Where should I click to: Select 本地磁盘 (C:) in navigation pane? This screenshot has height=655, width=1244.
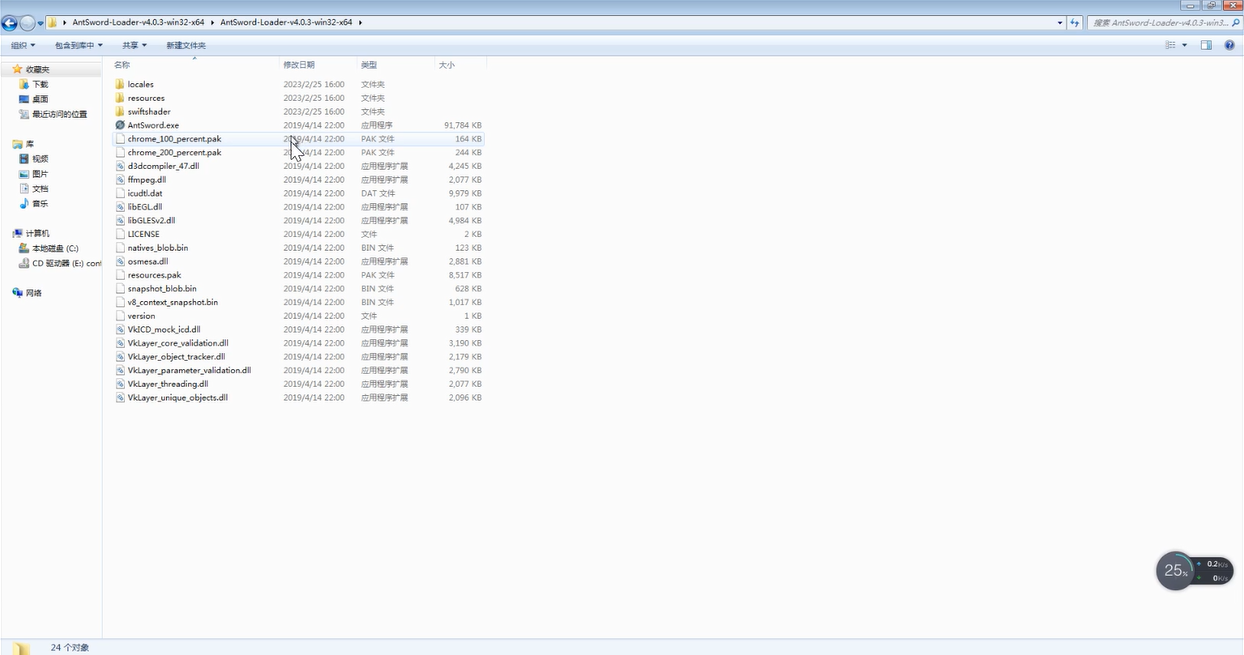click(x=54, y=248)
